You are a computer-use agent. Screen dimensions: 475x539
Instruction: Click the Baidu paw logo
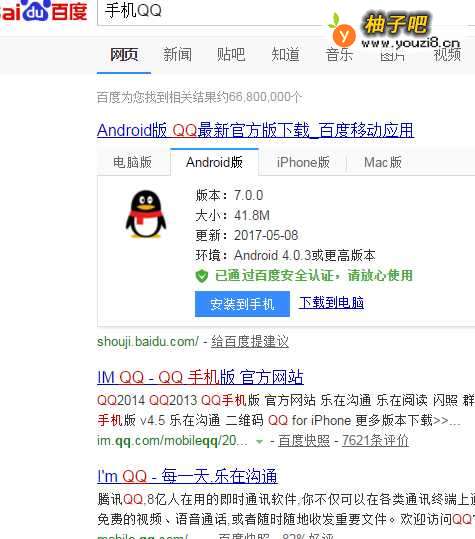click(38, 9)
